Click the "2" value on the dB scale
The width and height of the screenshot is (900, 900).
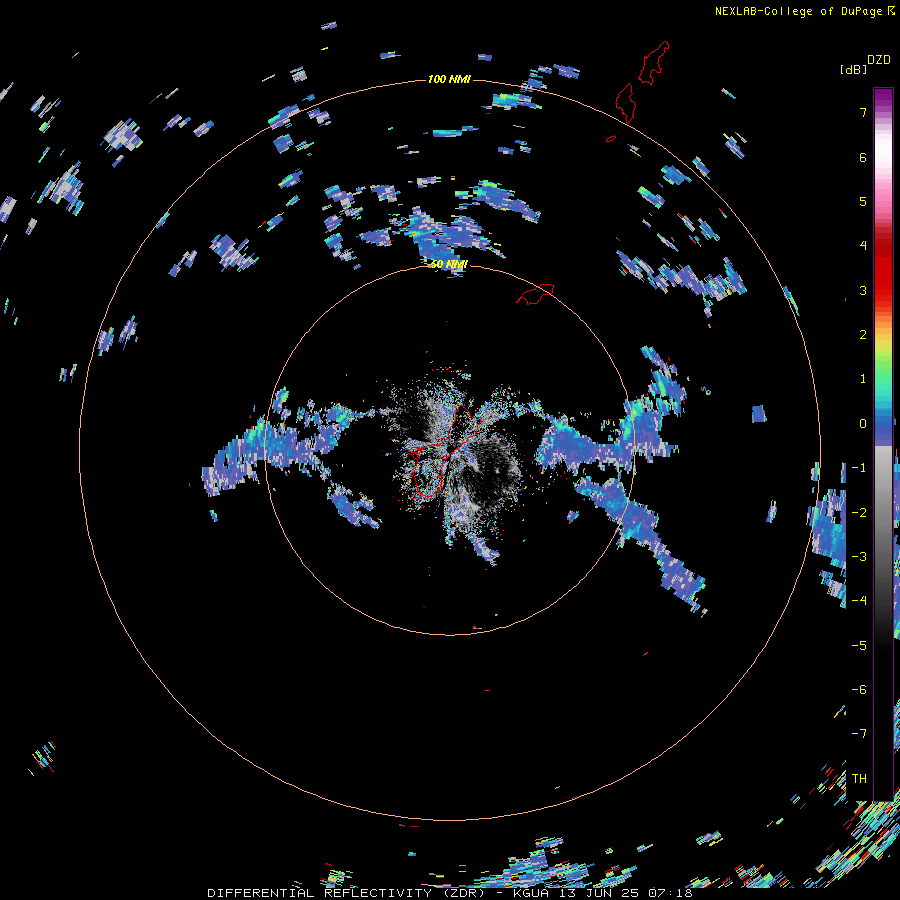click(x=863, y=335)
